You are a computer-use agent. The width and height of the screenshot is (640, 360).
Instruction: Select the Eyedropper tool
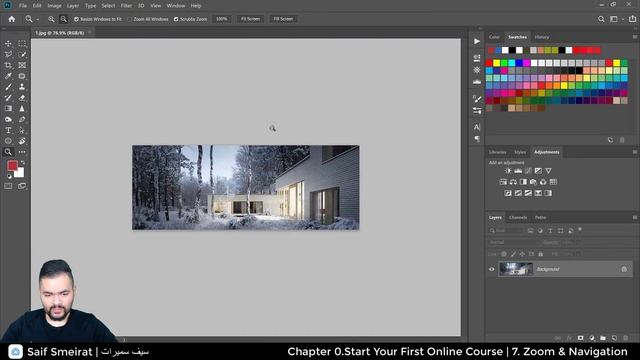pos(8,76)
